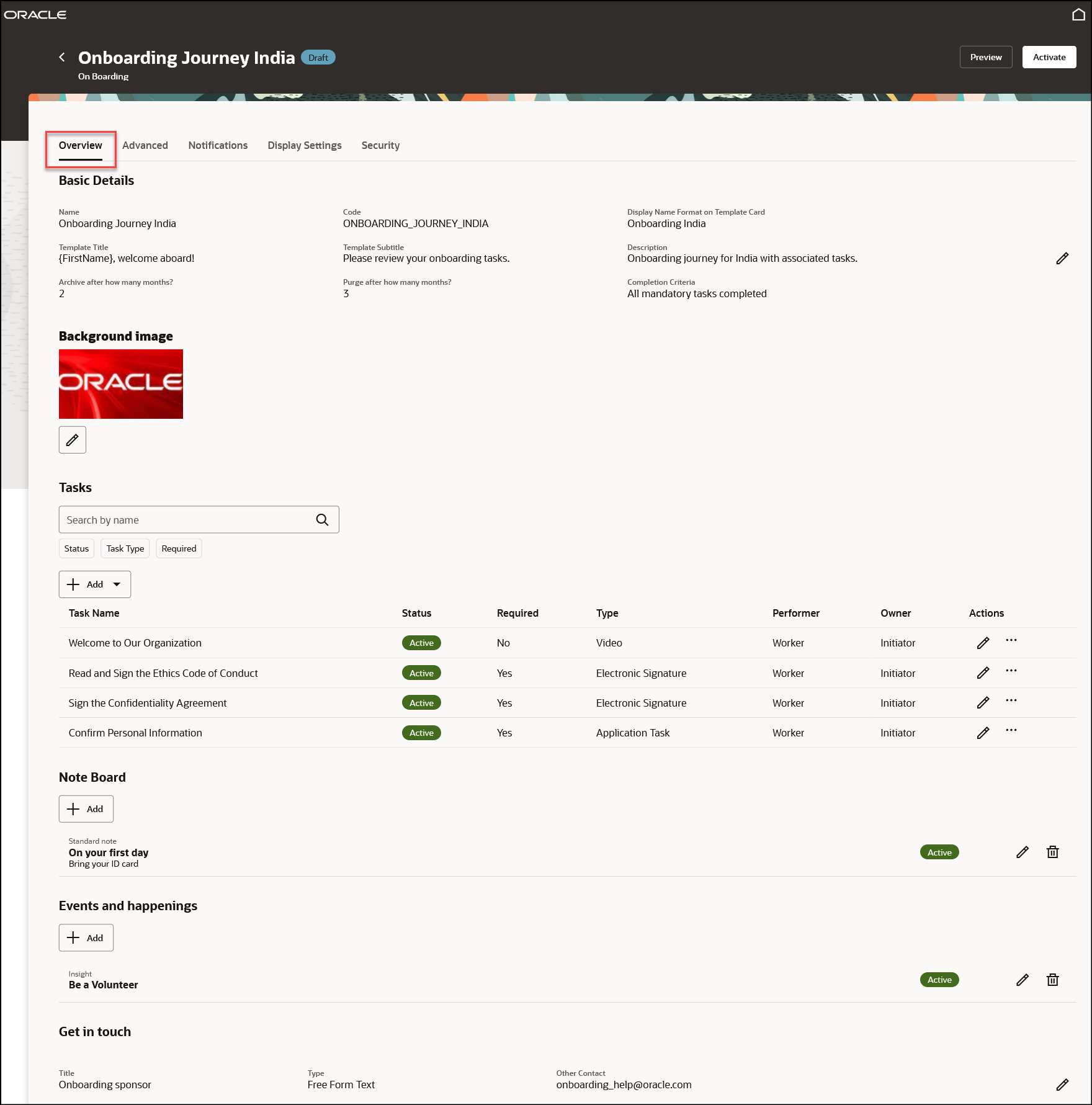
Task: Expand the Add task dropdown arrow
Action: pyautogui.click(x=117, y=584)
